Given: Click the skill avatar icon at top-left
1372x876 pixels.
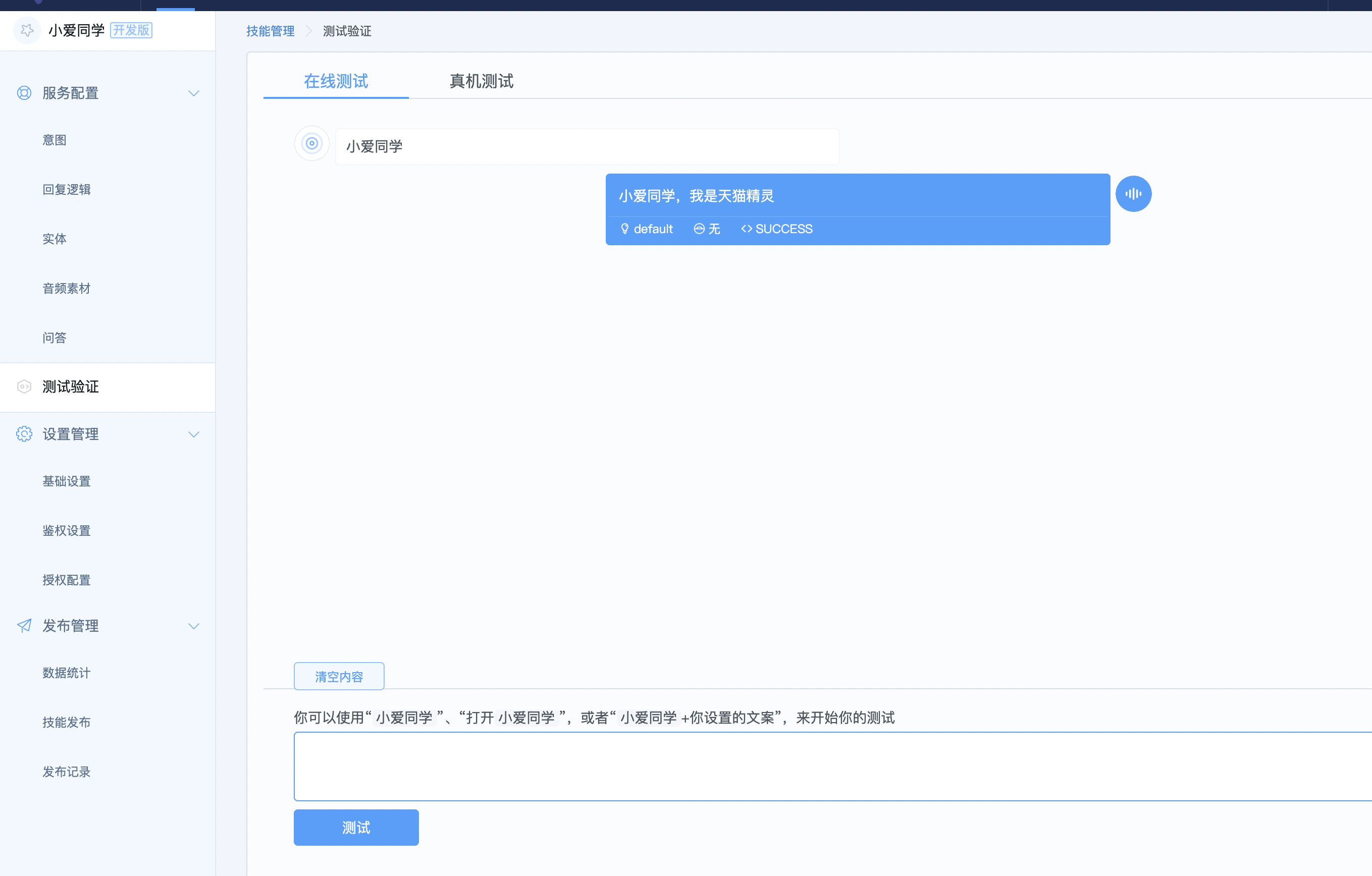Looking at the screenshot, I should [27, 30].
